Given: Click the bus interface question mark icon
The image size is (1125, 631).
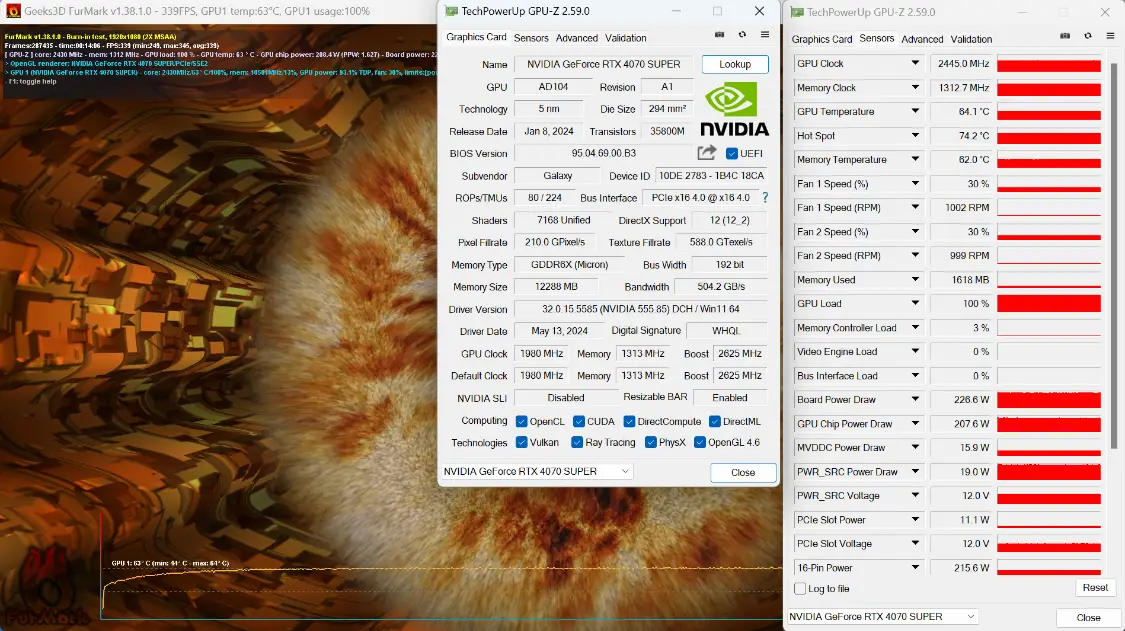Looking at the screenshot, I should [765, 197].
